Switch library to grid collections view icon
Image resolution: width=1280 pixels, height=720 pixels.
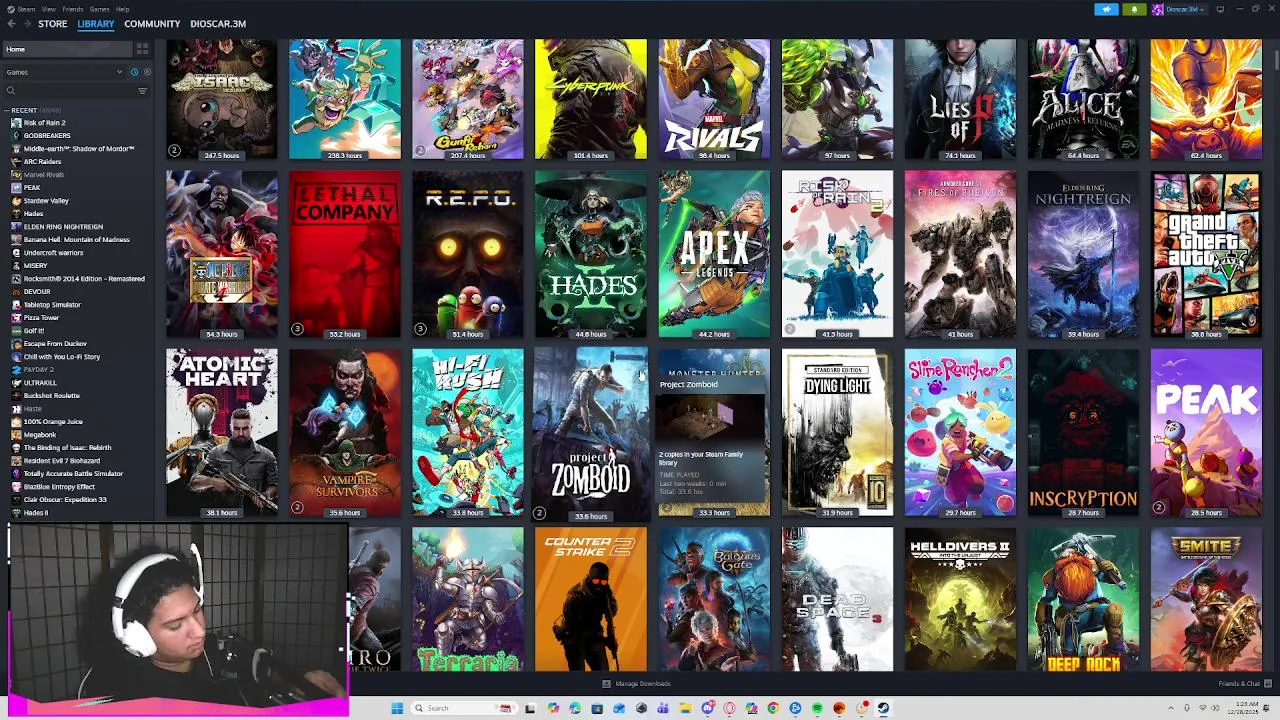tap(142, 49)
